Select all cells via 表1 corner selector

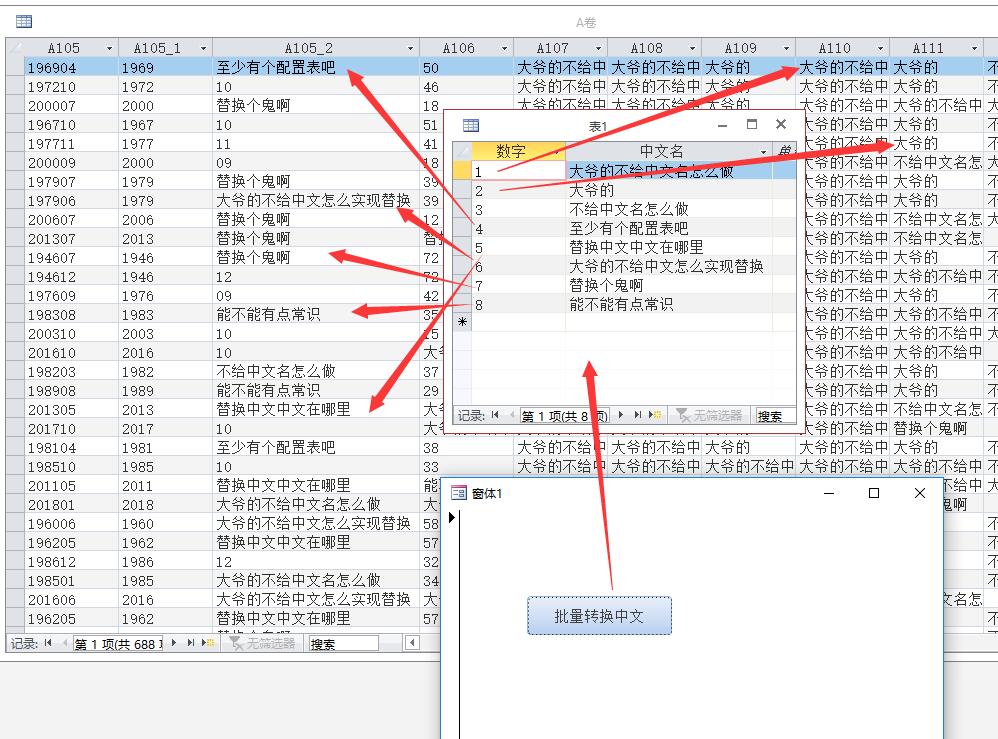click(462, 151)
